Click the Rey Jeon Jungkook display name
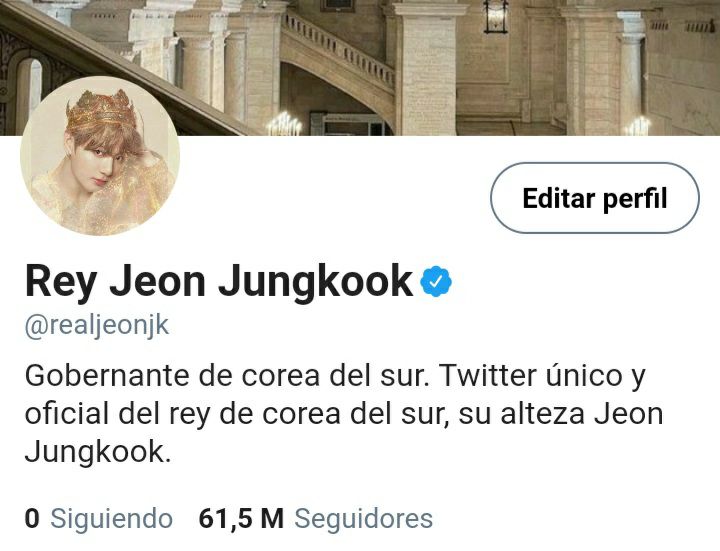This screenshot has height=551, width=720. pyautogui.click(x=219, y=281)
